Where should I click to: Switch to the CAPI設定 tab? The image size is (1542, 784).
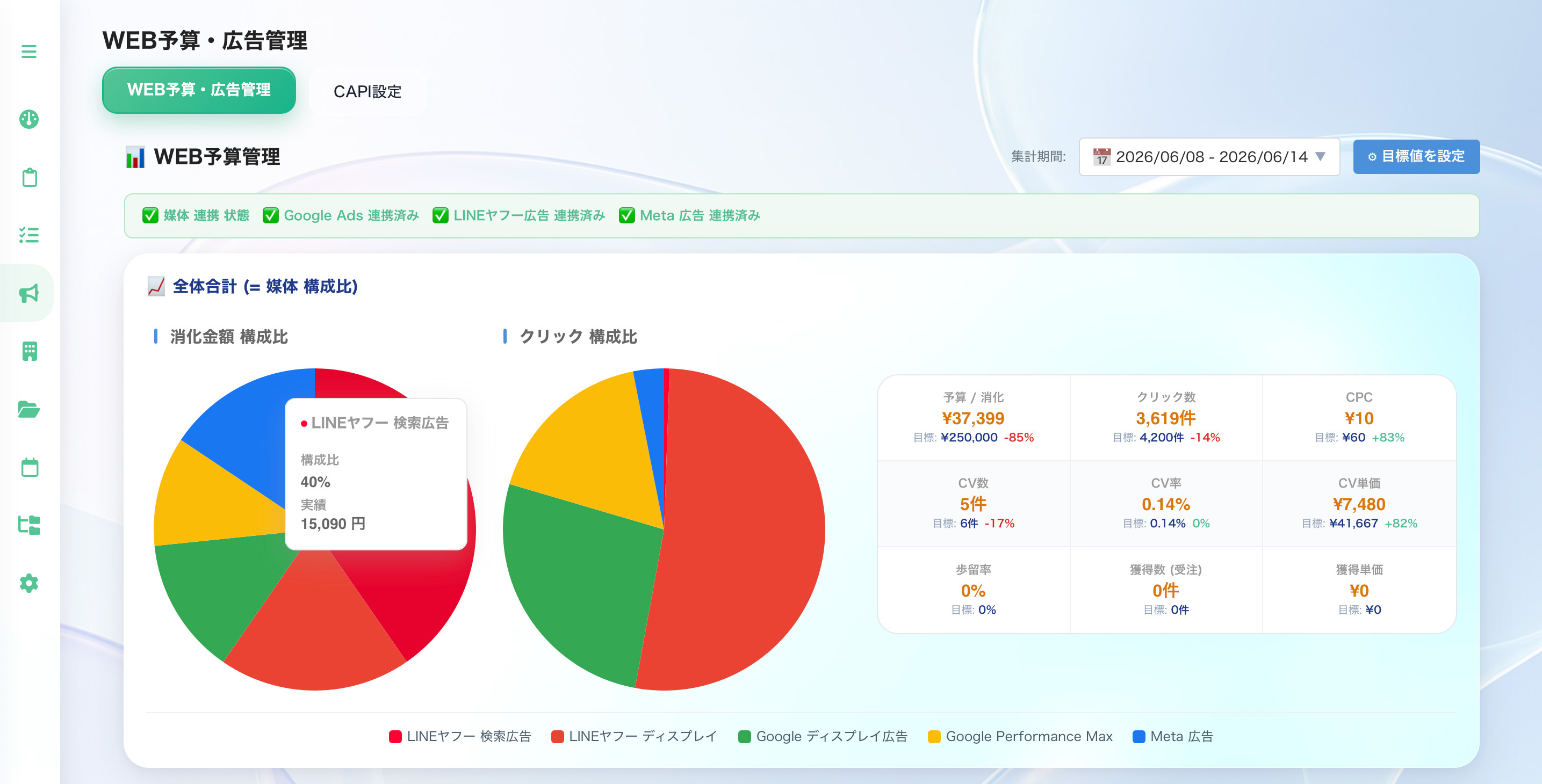[367, 92]
